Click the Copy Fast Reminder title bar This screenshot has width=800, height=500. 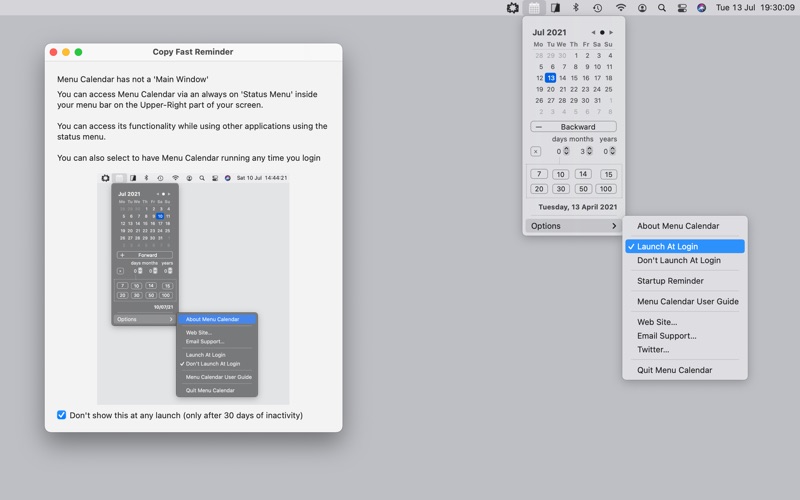(x=193, y=52)
